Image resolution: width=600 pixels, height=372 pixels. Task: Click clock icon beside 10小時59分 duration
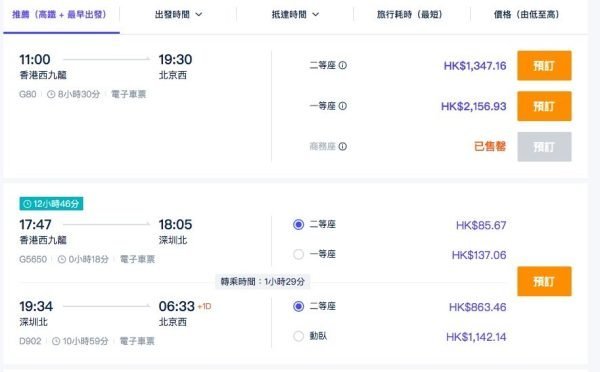(56, 341)
